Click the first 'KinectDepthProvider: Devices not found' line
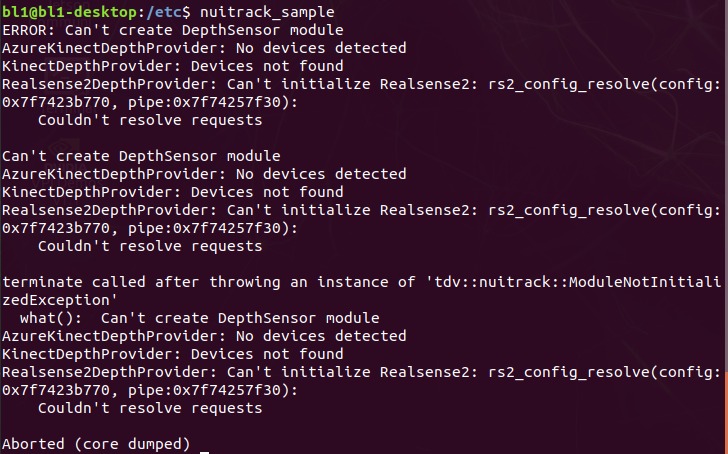The height and width of the screenshot is (454, 728). pyautogui.click(x=173, y=66)
